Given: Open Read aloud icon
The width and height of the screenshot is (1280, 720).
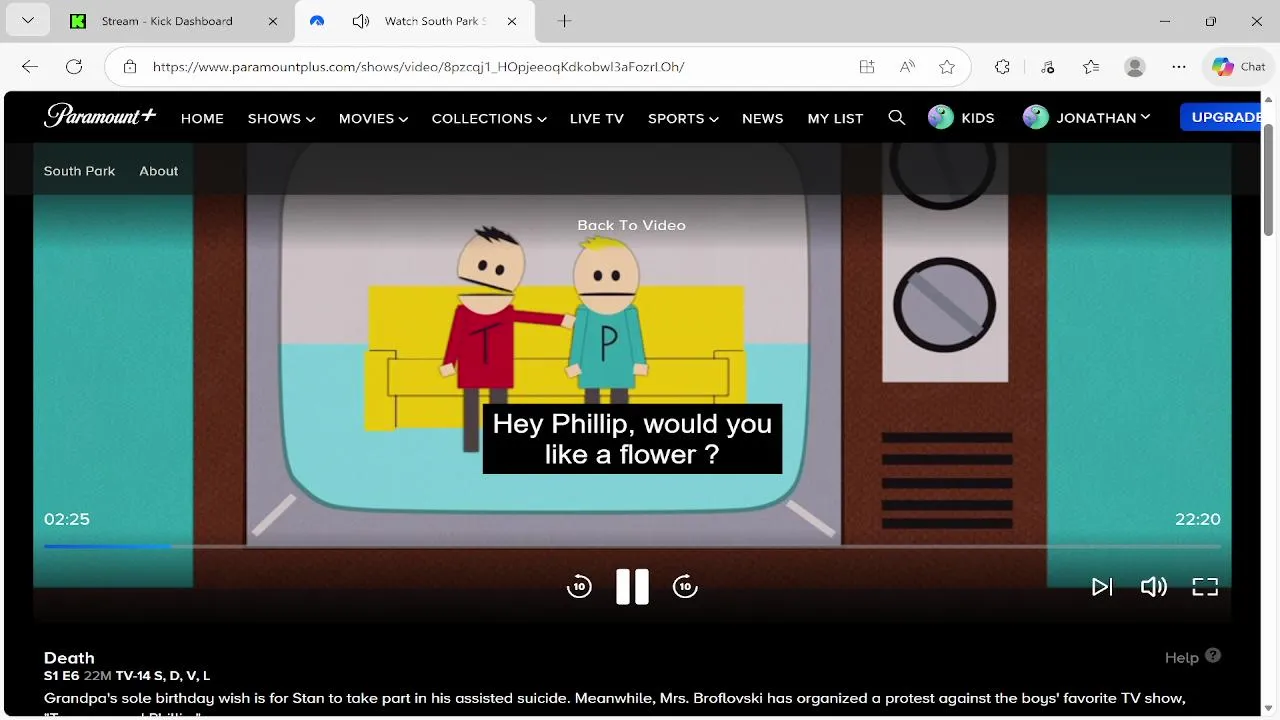Looking at the screenshot, I should click(907, 67).
